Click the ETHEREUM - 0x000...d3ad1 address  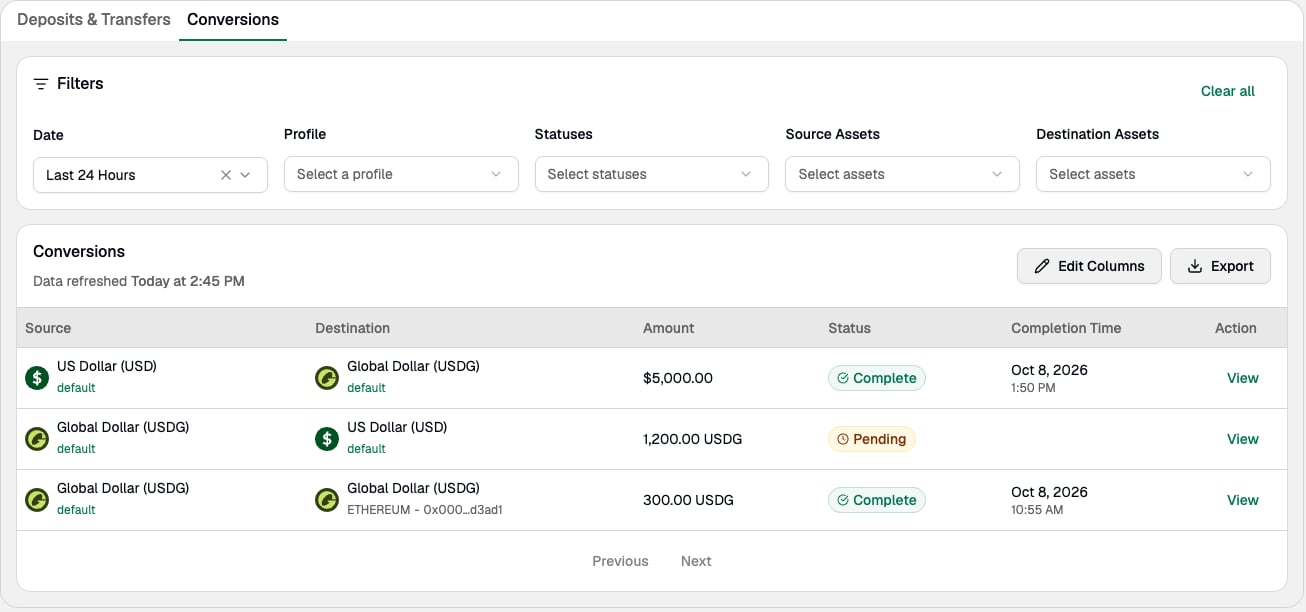(x=425, y=510)
